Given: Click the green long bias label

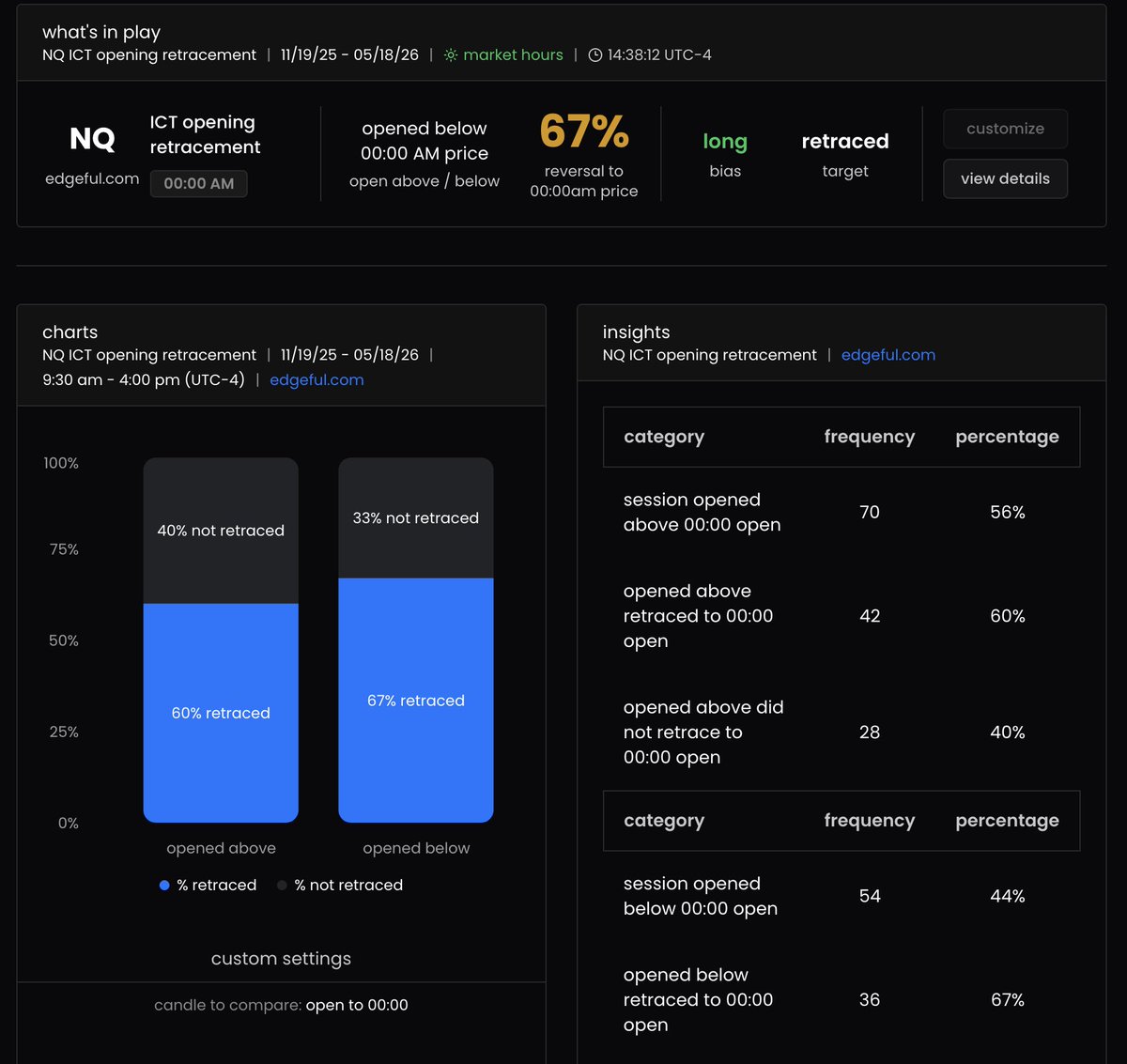Looking at the screenshot, I should pos(725,142).
